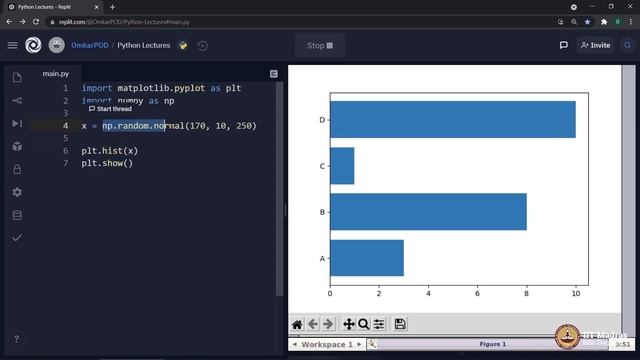Open the Settings gear in the sidebar

coord(17,192)
